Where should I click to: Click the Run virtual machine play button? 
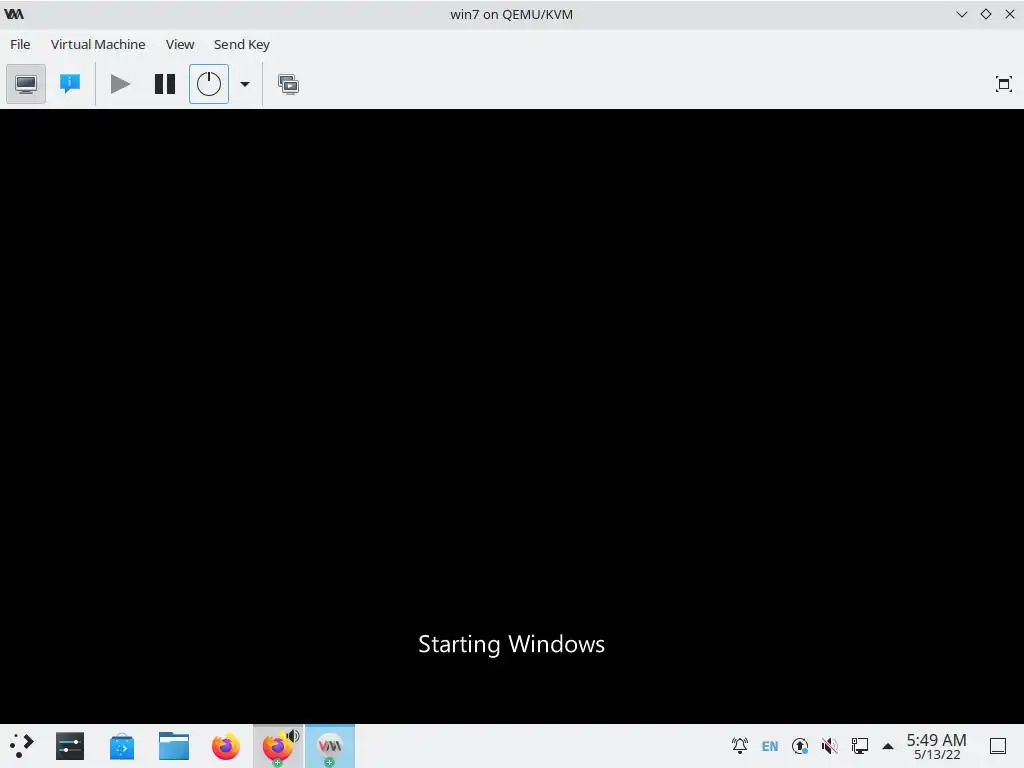click(x=120, y=84)
